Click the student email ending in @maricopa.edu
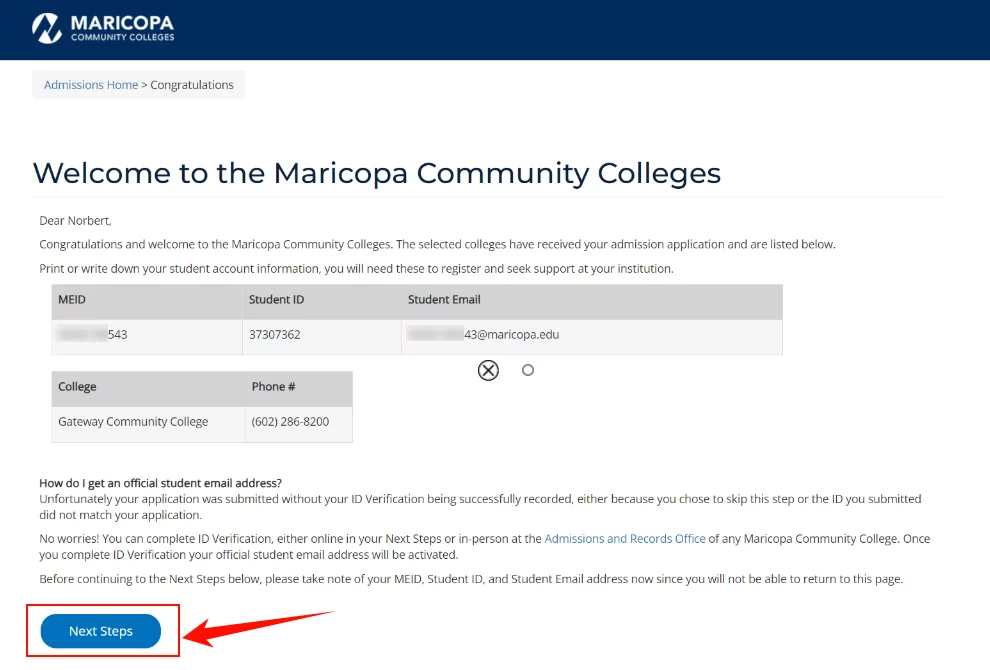 [x=484, y=335]
